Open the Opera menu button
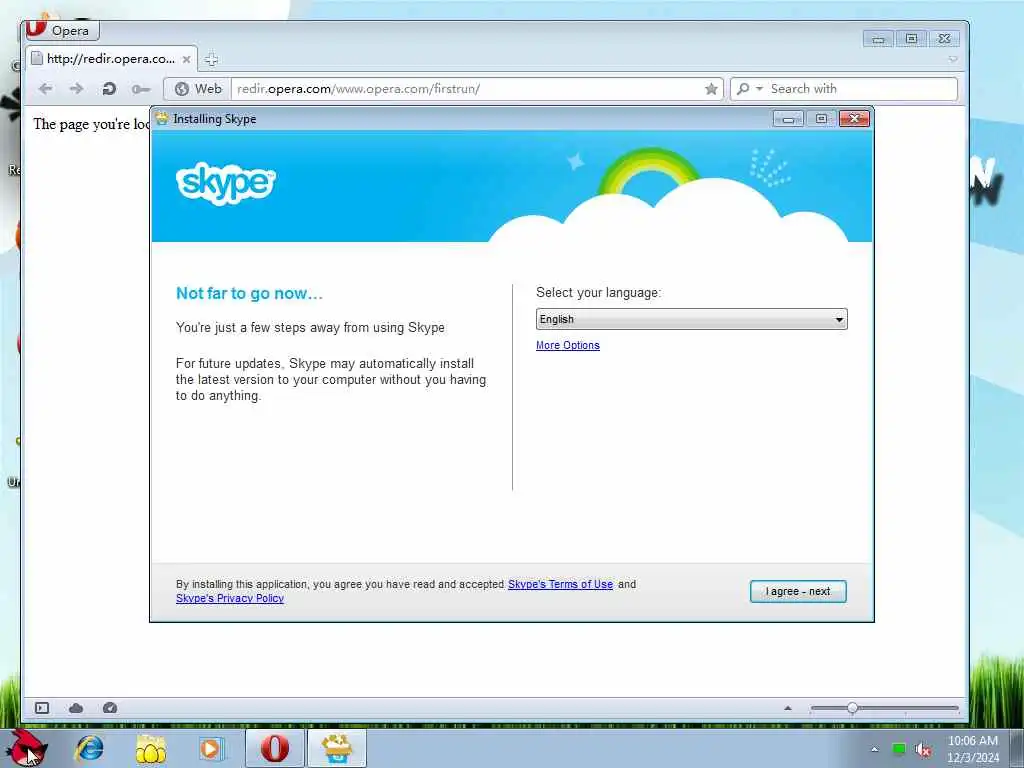Viewport: 1024px width, 768px height. (x=61, y=30)
